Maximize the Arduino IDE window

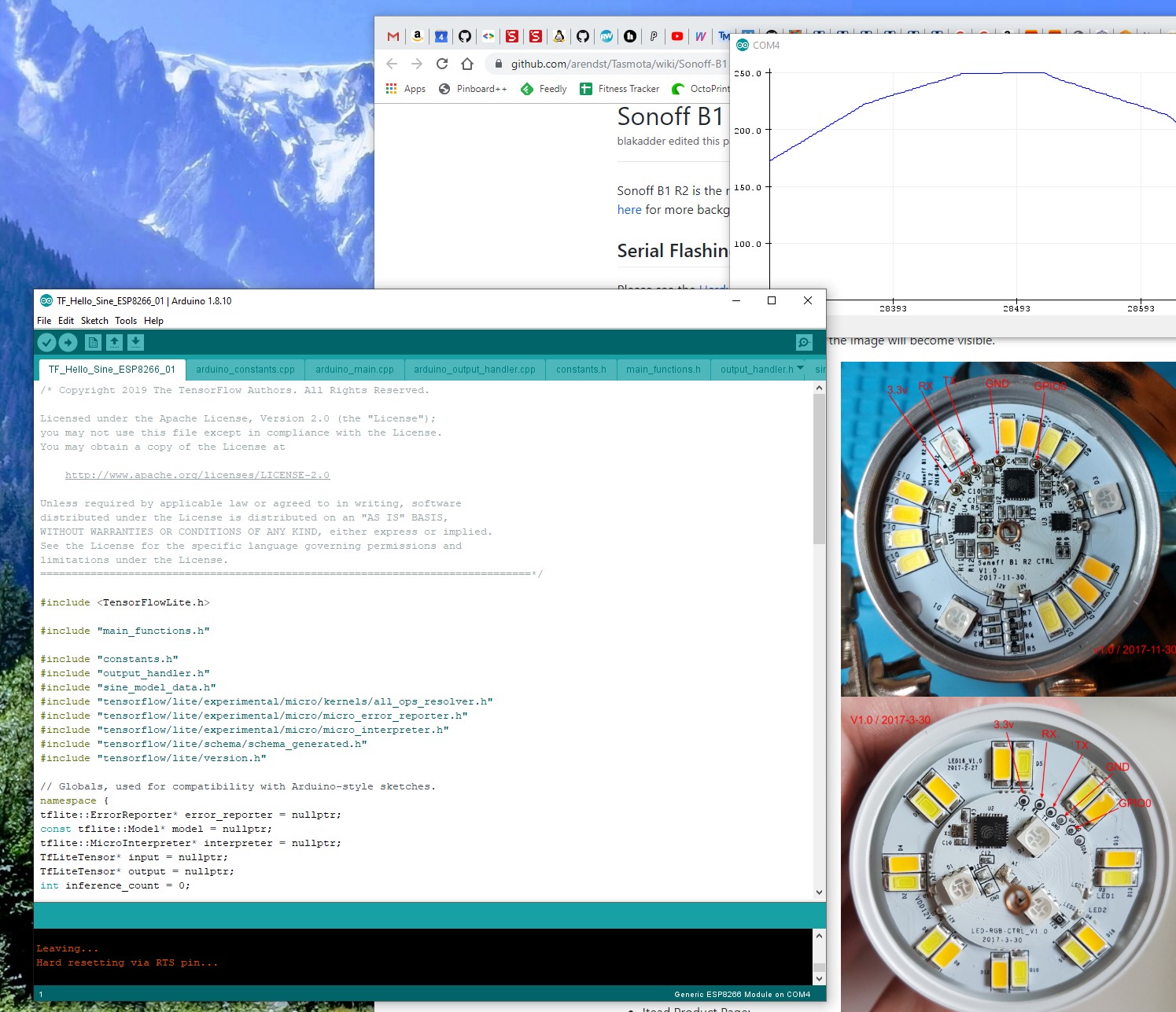tap(772, 300)
